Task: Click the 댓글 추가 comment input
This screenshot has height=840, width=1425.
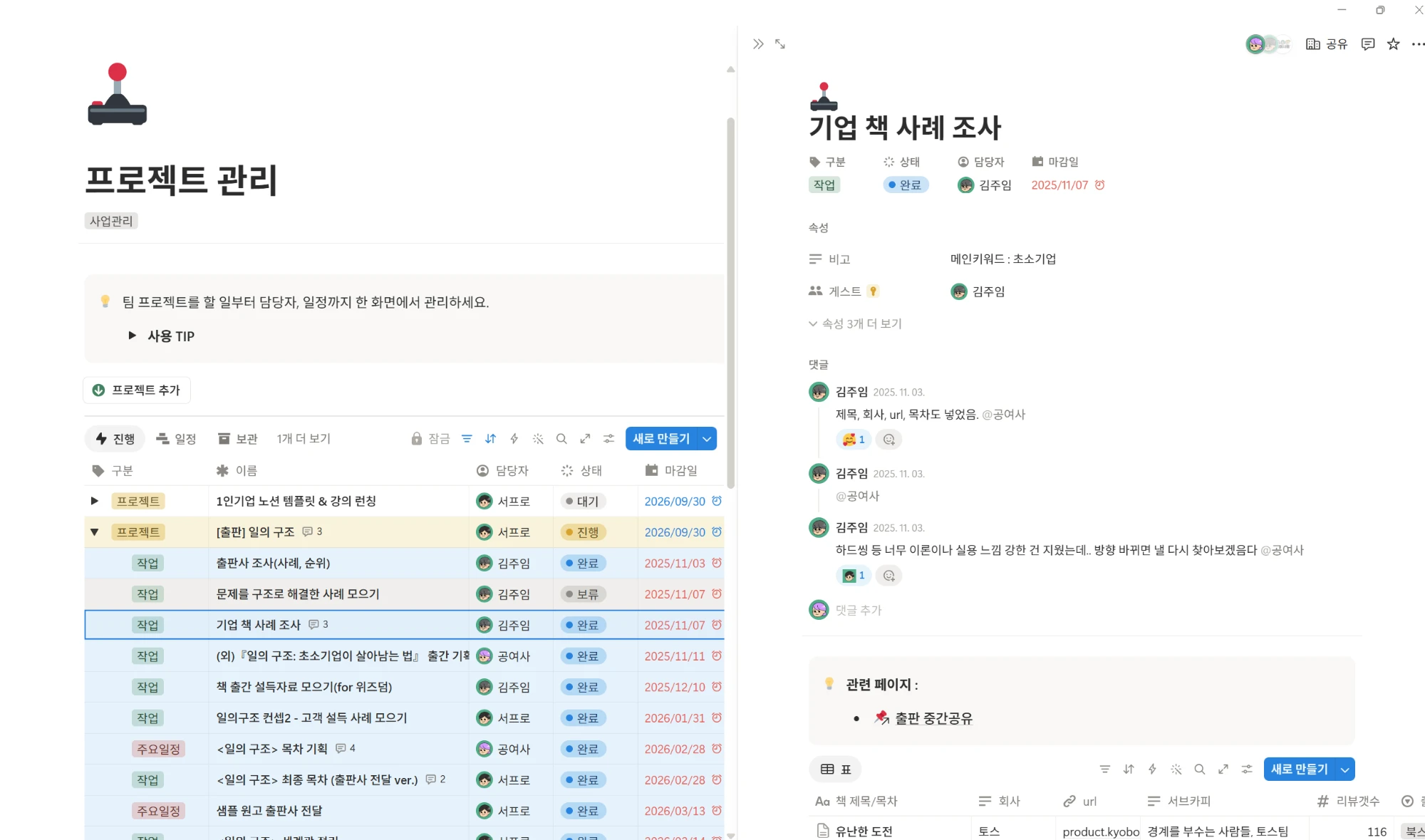Action: click(859, 611)
